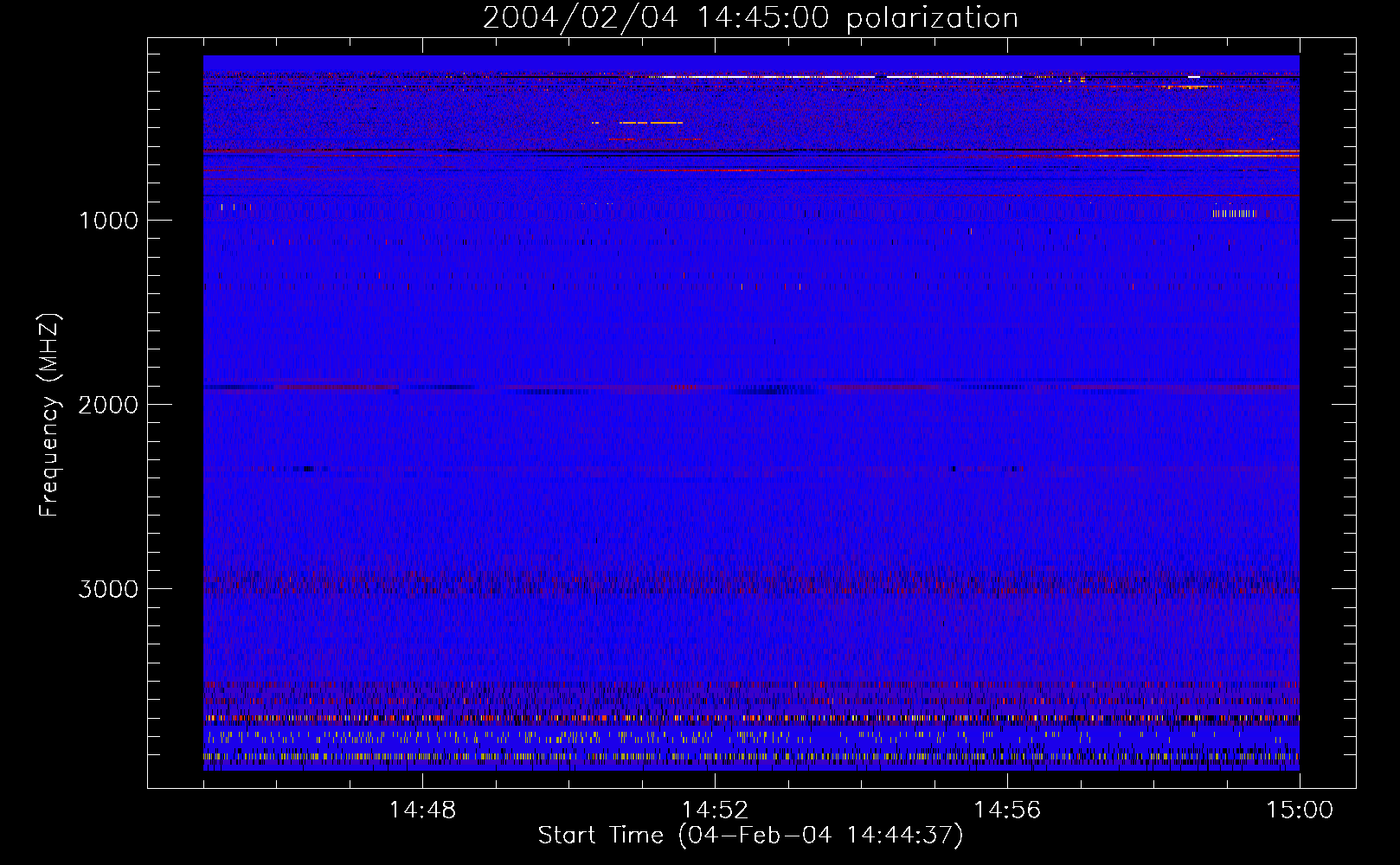The width and height of the screenshot is (1400, 865).
Task: Click the 15:00 time tick label
Action: point(1300,811)
